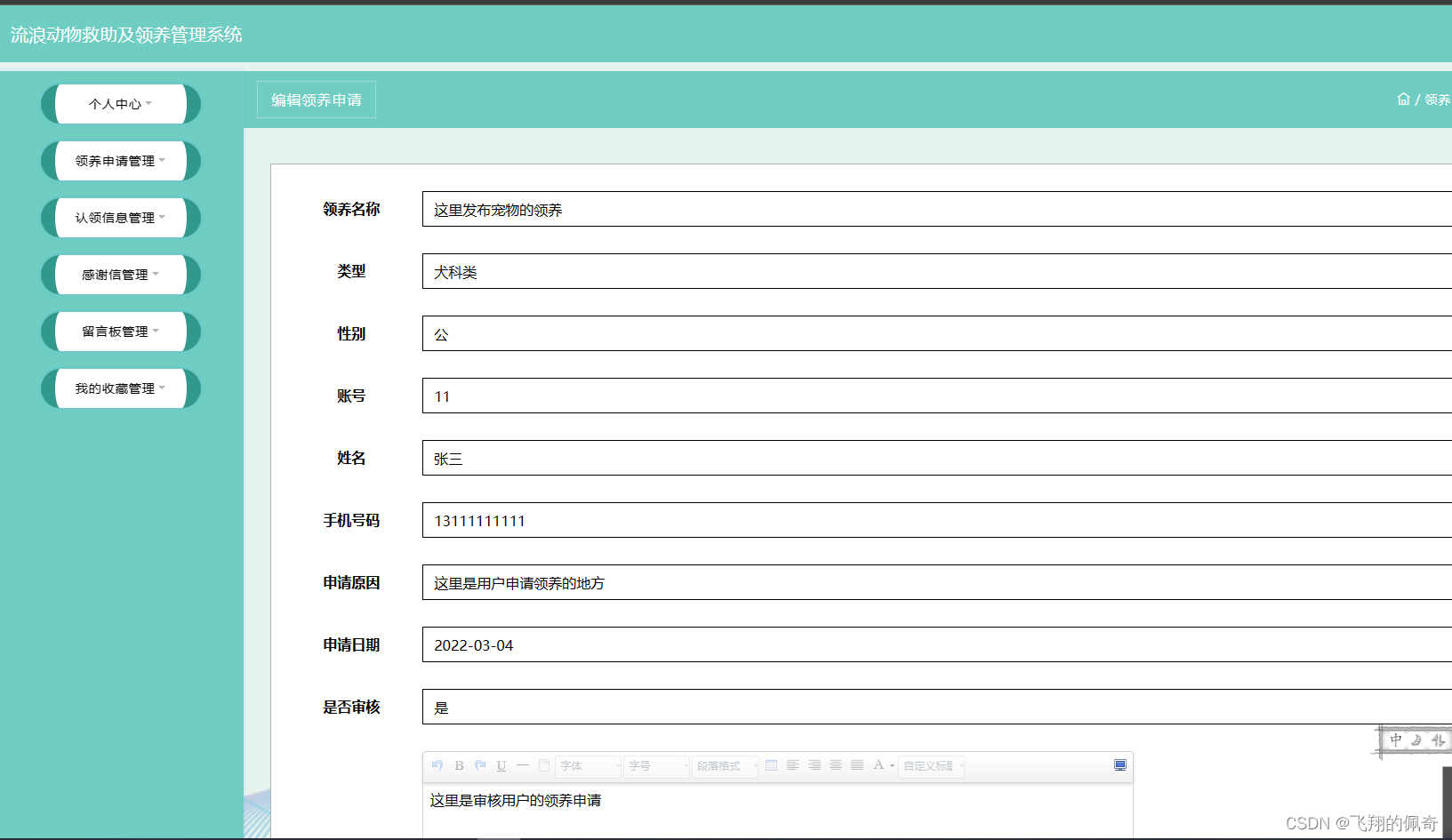Viewport: 1452px width, 840px height.
Task: Focus the 领养名称 input field
Action: (937, 209)
